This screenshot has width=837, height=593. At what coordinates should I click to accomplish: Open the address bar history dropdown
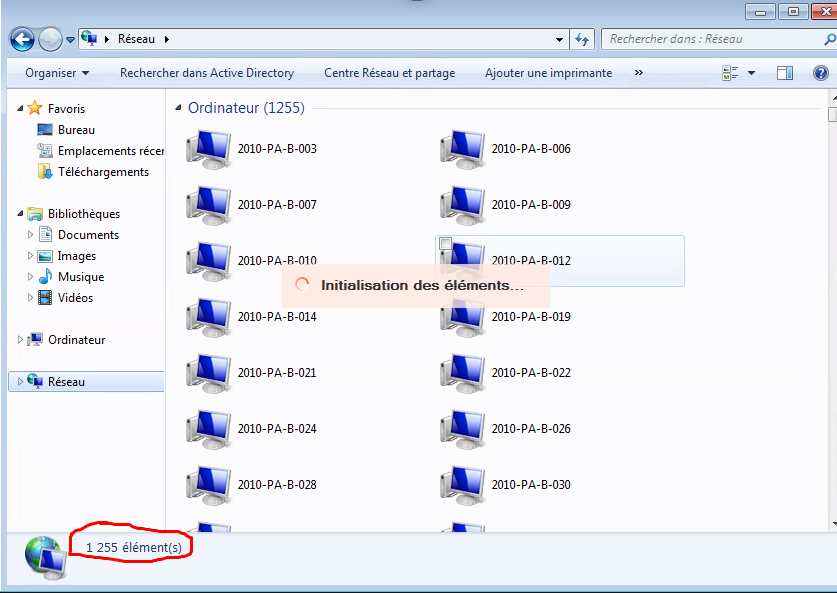tap(560, 40)
